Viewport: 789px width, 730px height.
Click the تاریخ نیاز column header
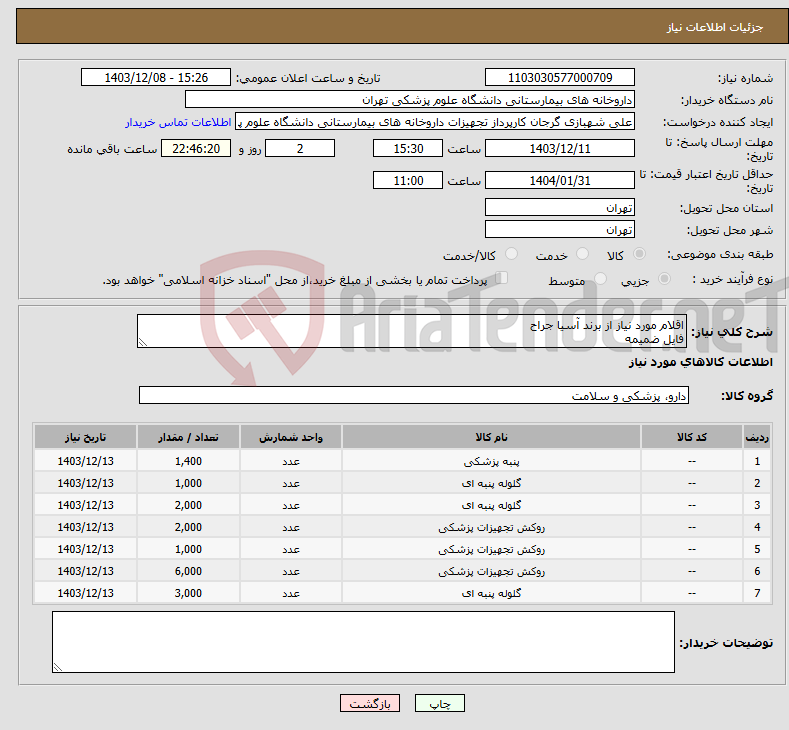pos(86,437)
